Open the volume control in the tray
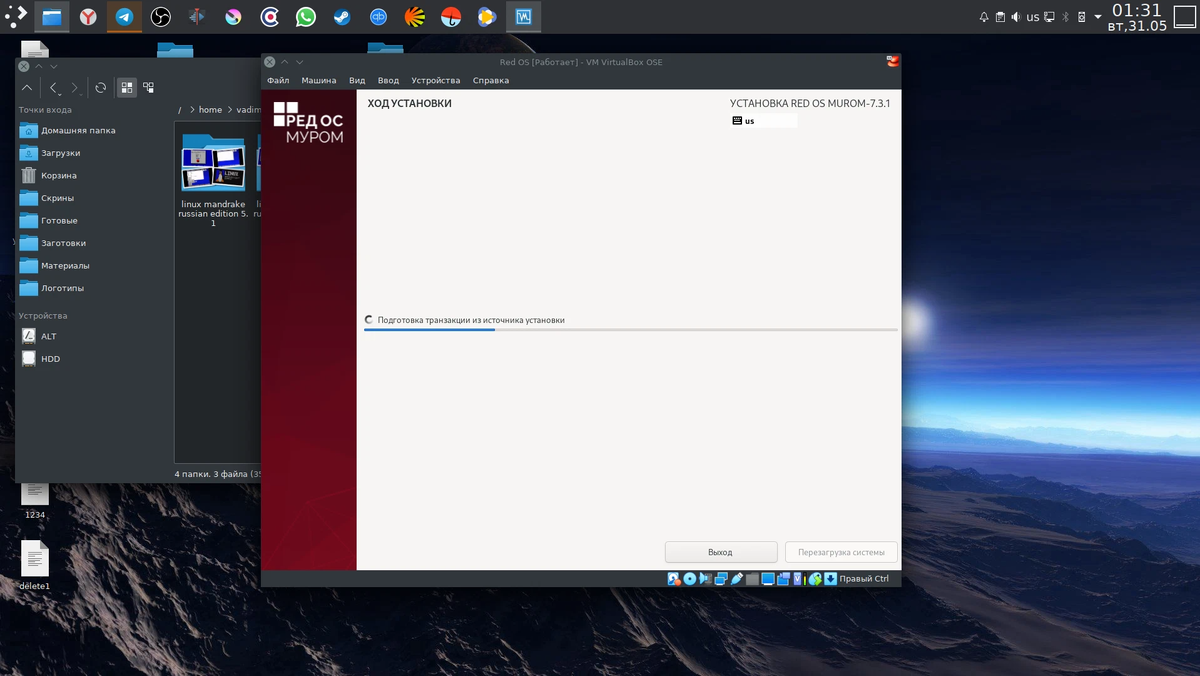 [x=1016, y=17]
